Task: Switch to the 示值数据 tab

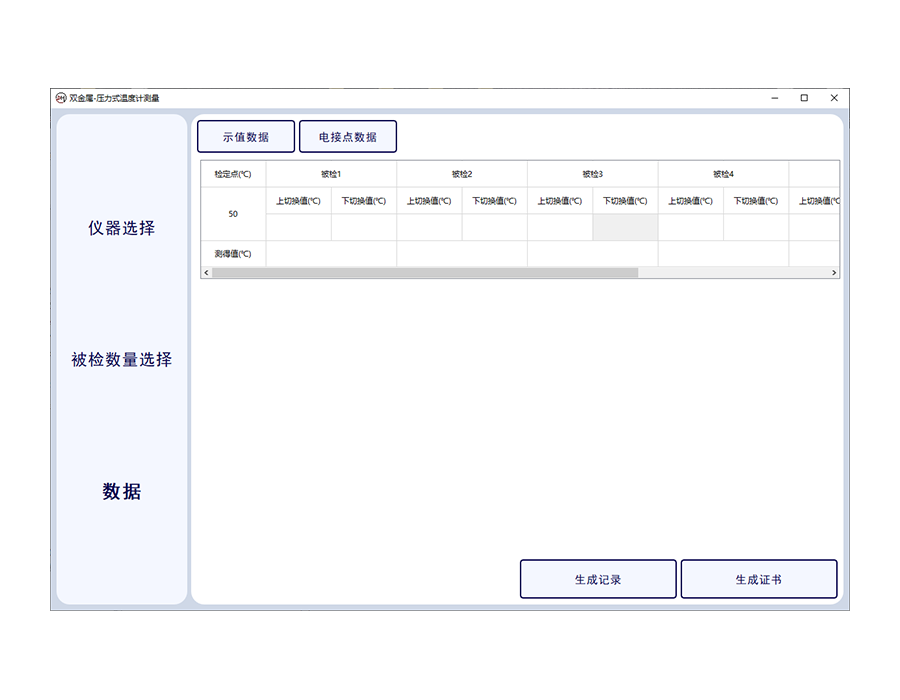Action: click(x=246, y=137)
